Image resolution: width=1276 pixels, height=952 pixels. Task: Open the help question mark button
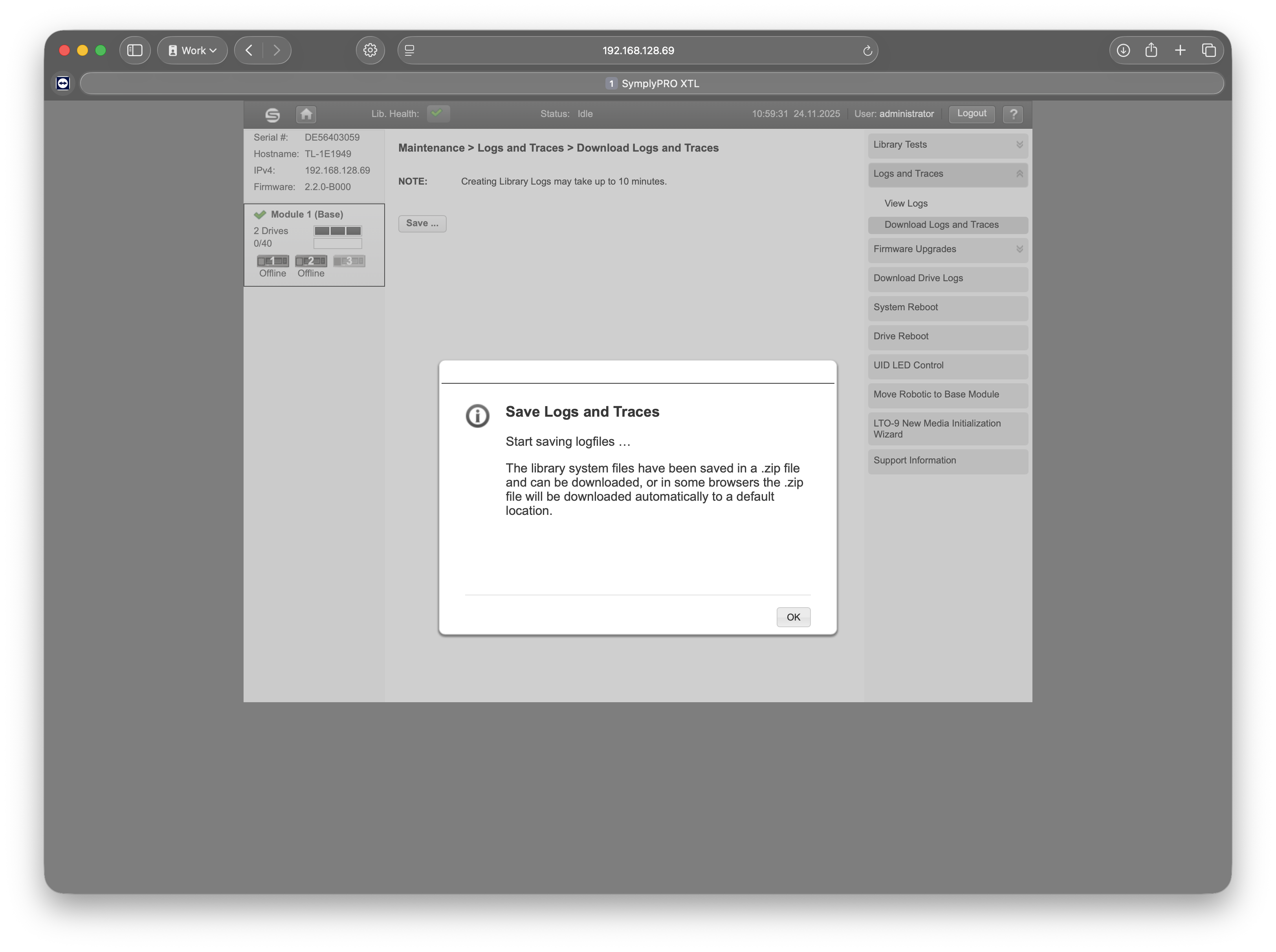[x=1013, y=114]
